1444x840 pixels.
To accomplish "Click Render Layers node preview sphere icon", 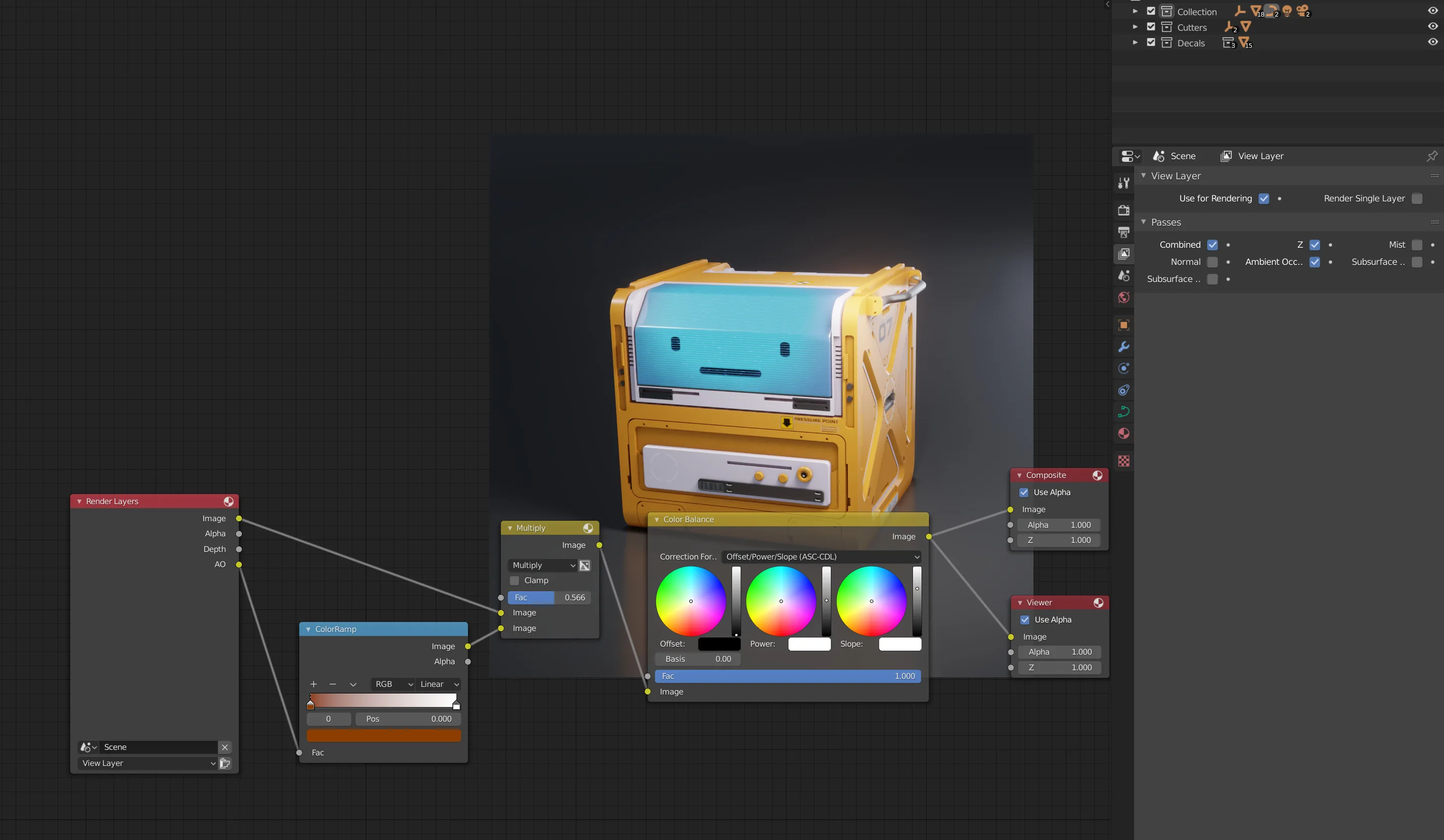I will click(229, 502).
